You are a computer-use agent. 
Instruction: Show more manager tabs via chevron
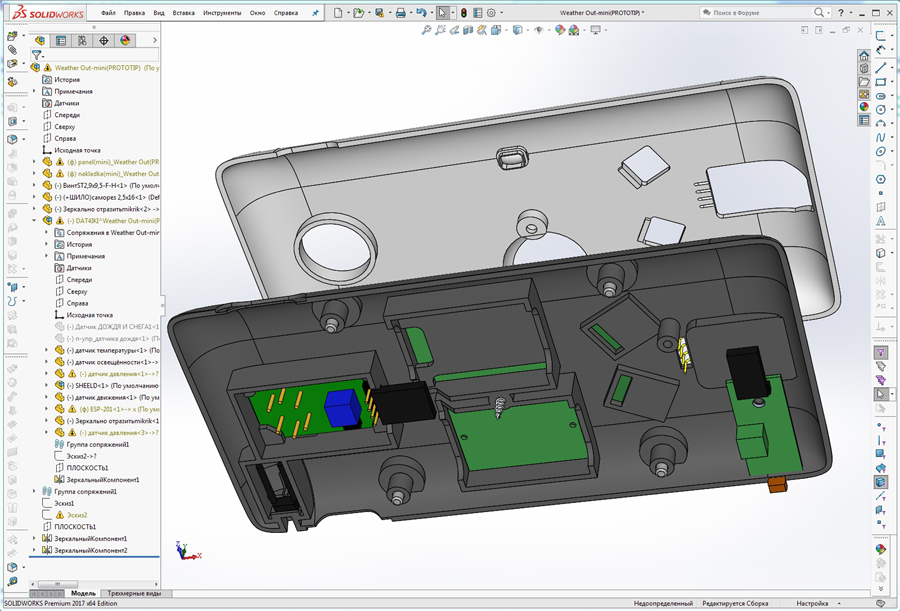(x=154, y=40)
